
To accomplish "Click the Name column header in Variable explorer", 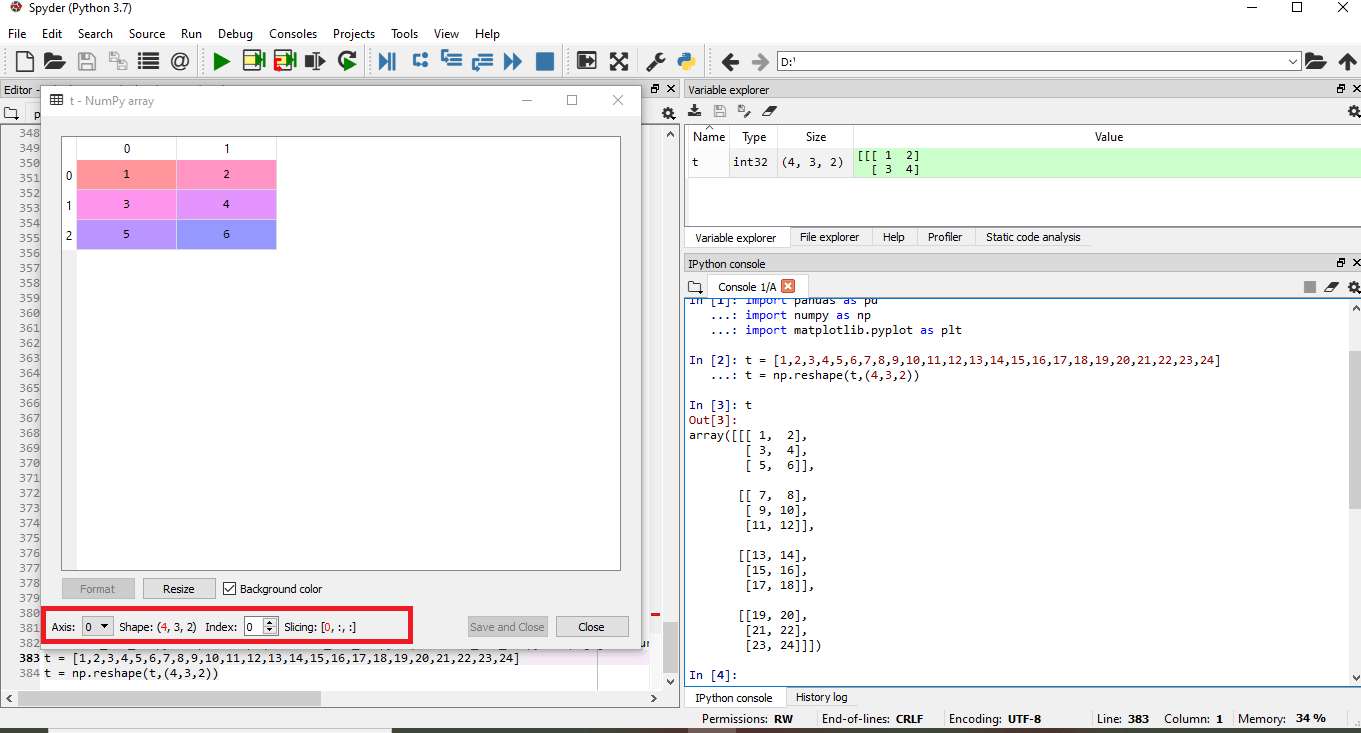I will click(709, 137).
